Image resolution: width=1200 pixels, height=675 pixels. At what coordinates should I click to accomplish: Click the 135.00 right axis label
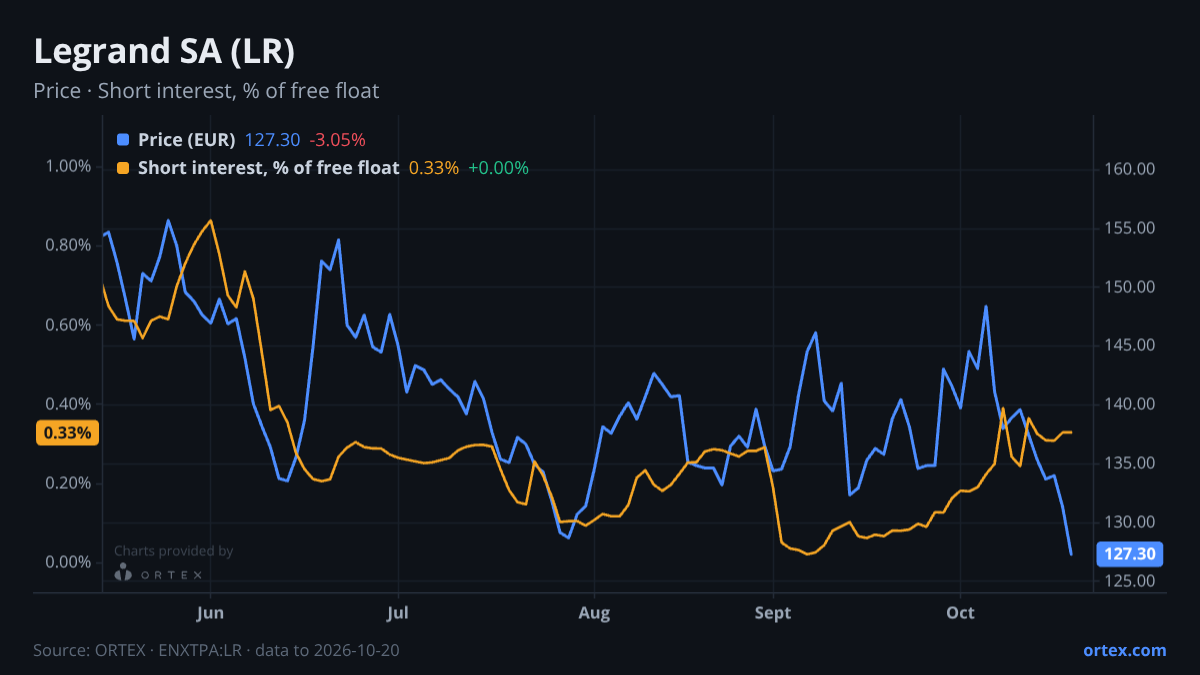point(1131,463)
